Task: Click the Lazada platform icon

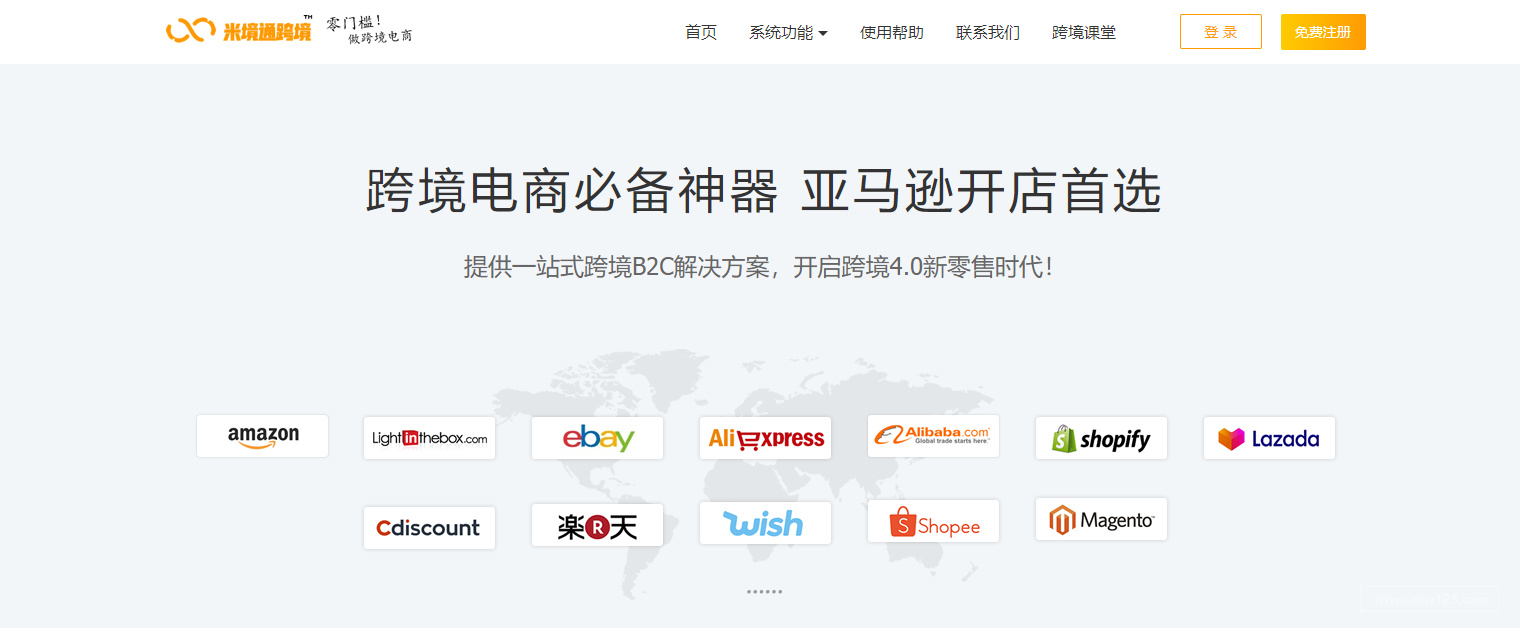Action: coord(1269,437)
